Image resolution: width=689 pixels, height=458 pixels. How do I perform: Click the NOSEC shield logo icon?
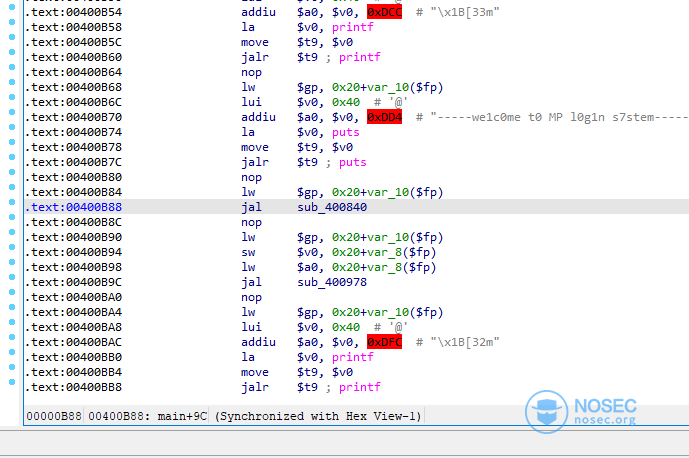click(x=548, y=412)
